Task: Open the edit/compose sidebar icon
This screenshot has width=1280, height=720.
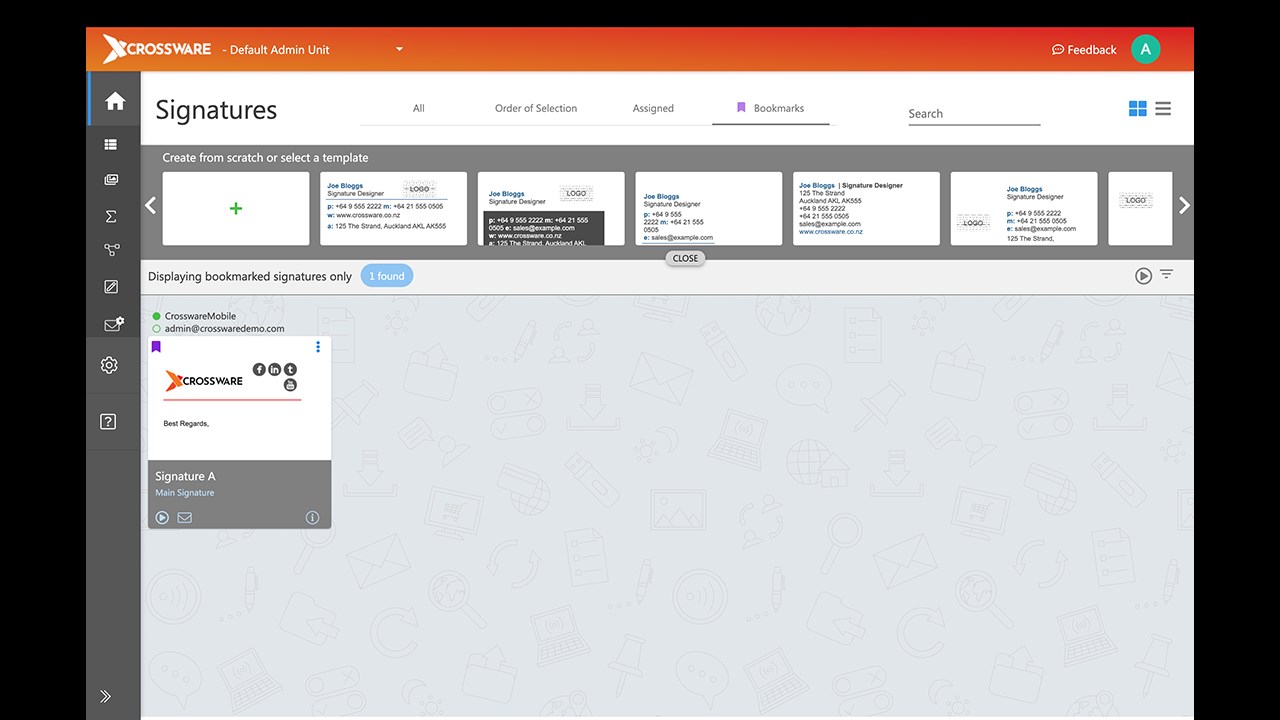Action: pyautogui.click(x=110, y=287)
